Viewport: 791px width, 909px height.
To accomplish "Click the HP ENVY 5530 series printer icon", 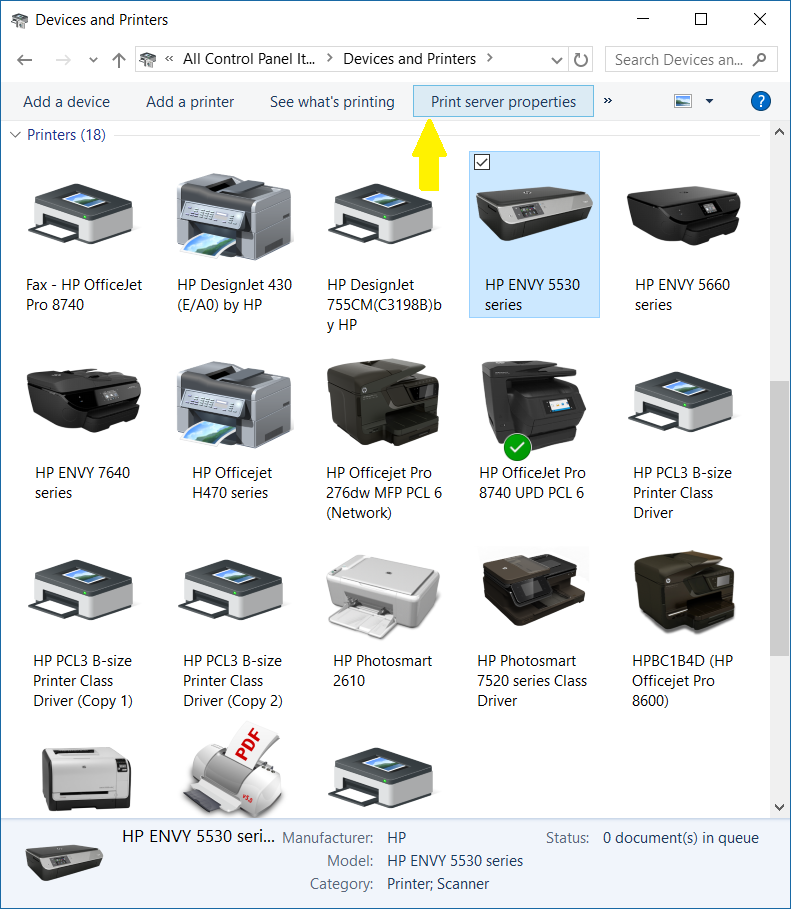I will pyautogui.click(x=534, y=213).
